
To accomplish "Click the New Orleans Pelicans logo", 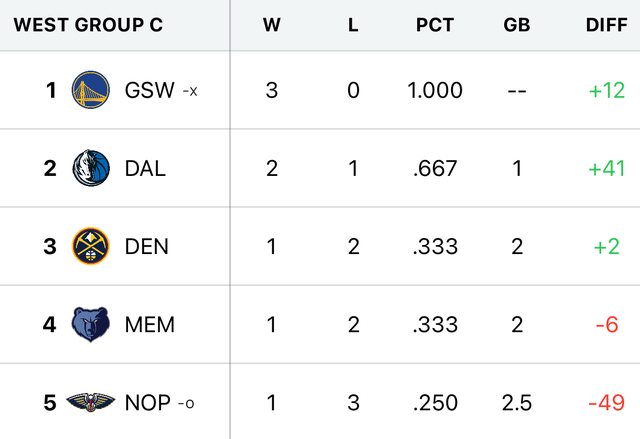I will pyautogui.click(x=90, y=403).
